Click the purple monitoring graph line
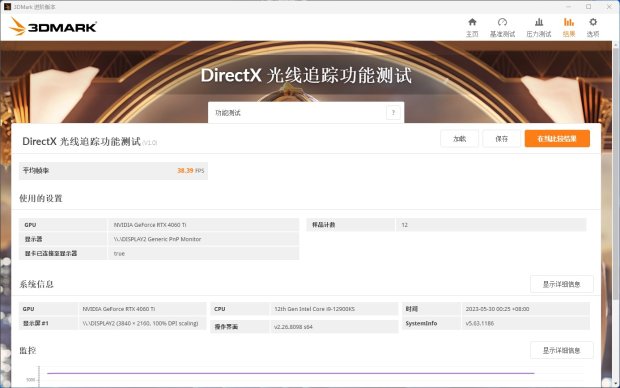Screen dimensions: 620x388 coord(290,373)
